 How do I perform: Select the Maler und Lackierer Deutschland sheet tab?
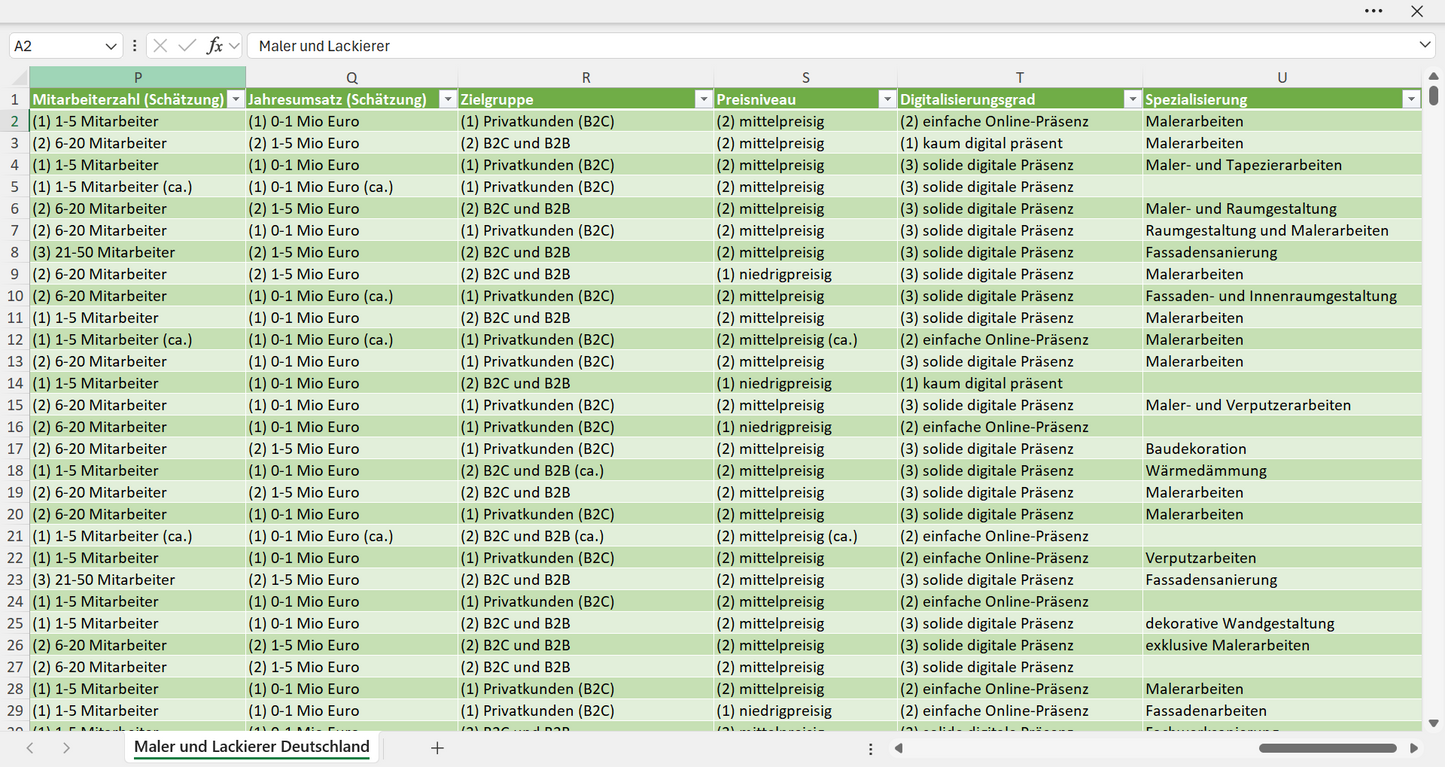(x=252, y=747)
